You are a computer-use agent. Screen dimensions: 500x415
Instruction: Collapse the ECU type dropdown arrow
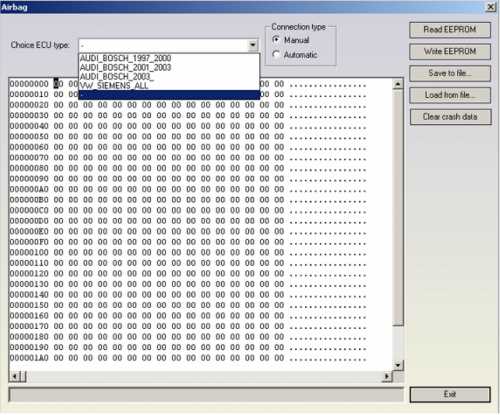(x=252, y=45)
